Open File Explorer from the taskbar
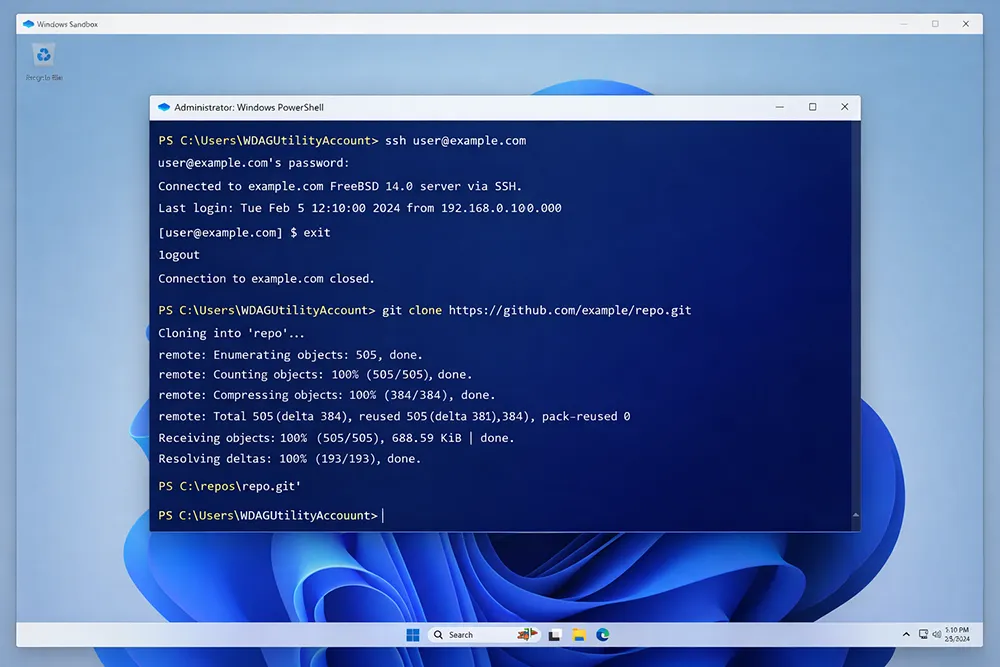1000x667 pixels. 578,634
